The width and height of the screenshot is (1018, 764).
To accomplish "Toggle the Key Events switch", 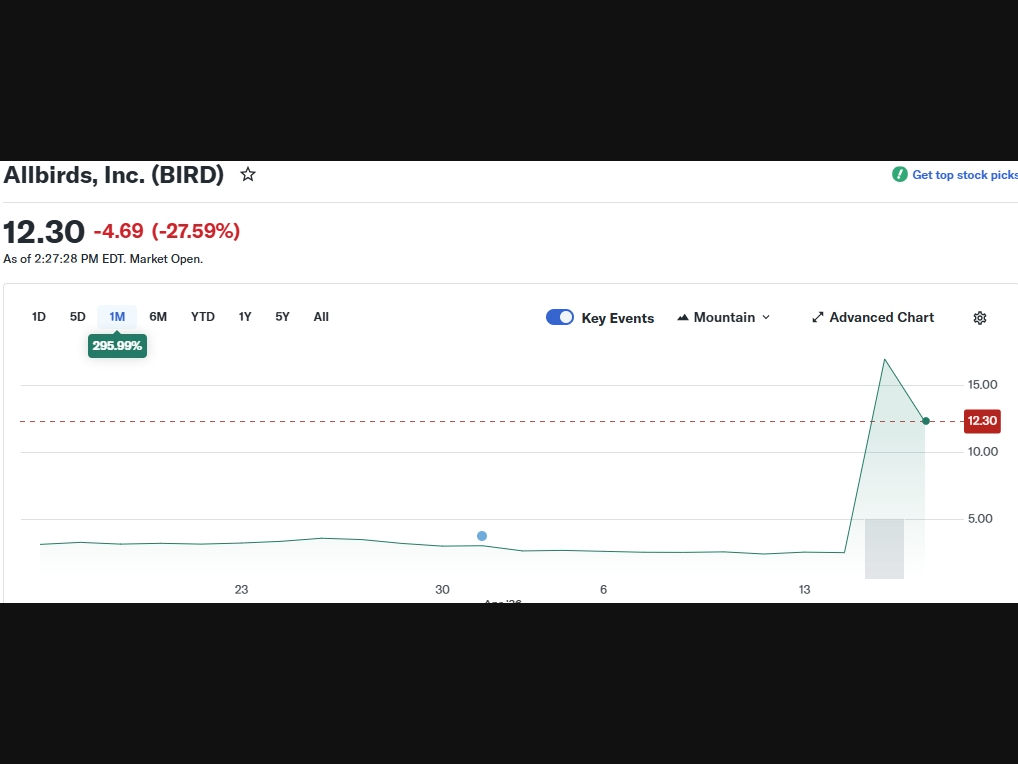I will [560, 318].
